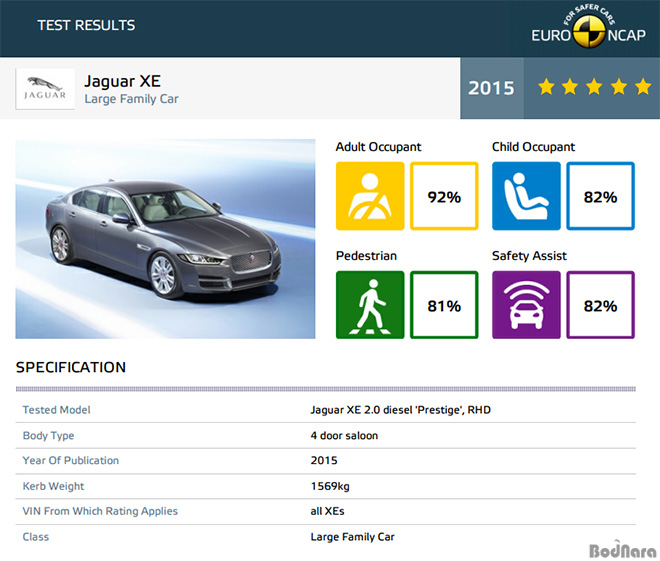Click the Euro NCAP logo
The height and width of the screenshot is (561, 660).
point(588,29)
